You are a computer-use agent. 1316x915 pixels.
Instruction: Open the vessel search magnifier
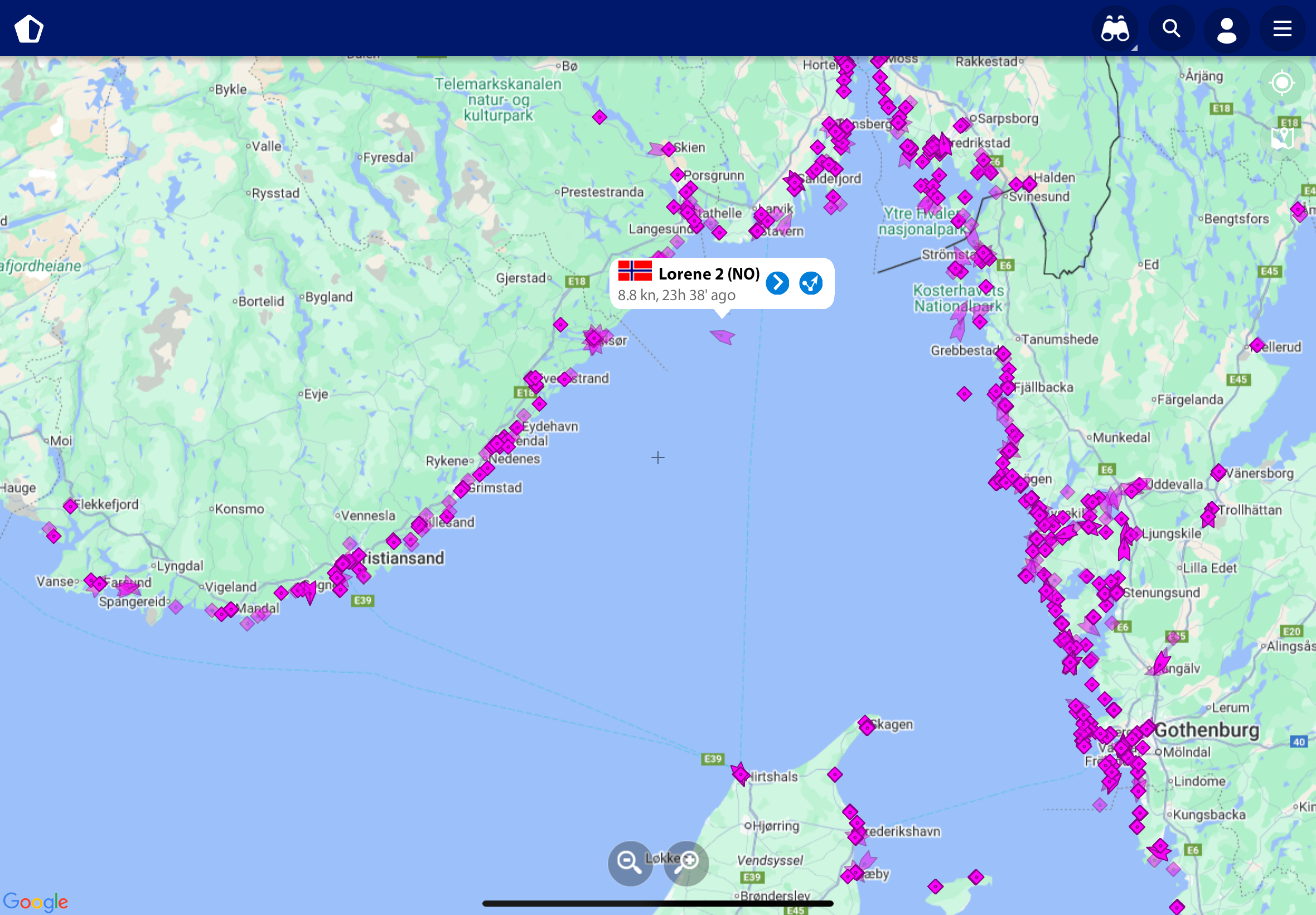coord(1170,28)
